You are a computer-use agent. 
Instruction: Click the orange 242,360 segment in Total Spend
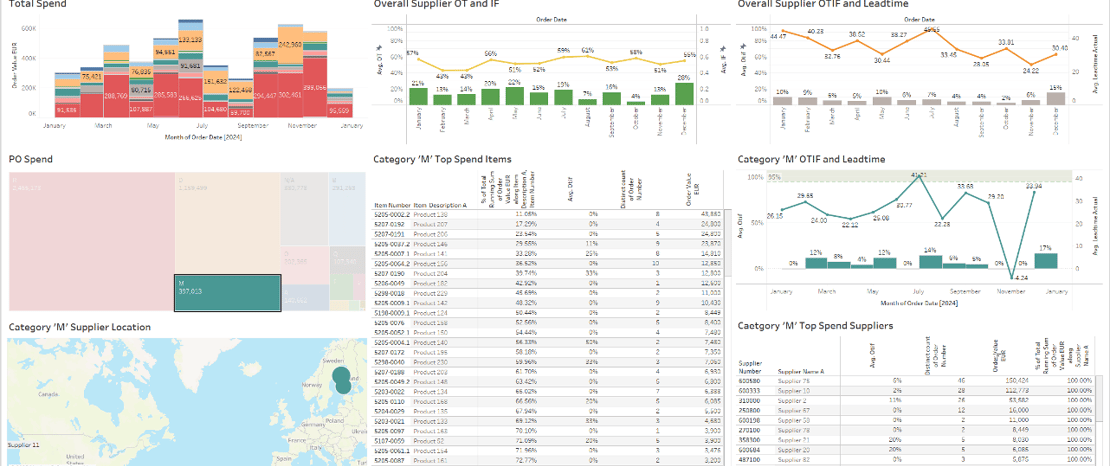coord(289,44)
